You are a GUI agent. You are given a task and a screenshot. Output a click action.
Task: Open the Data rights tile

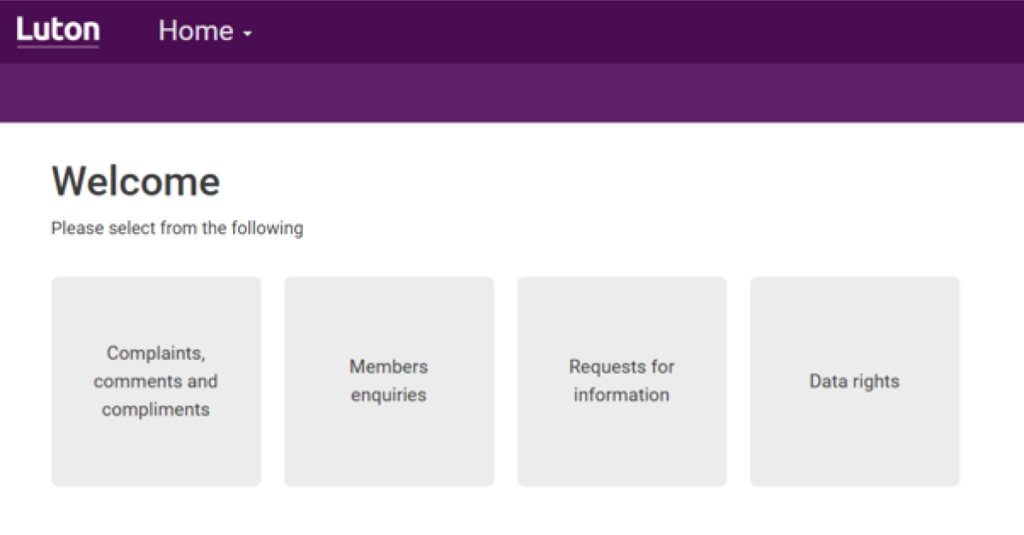click(x=855, y=381)
